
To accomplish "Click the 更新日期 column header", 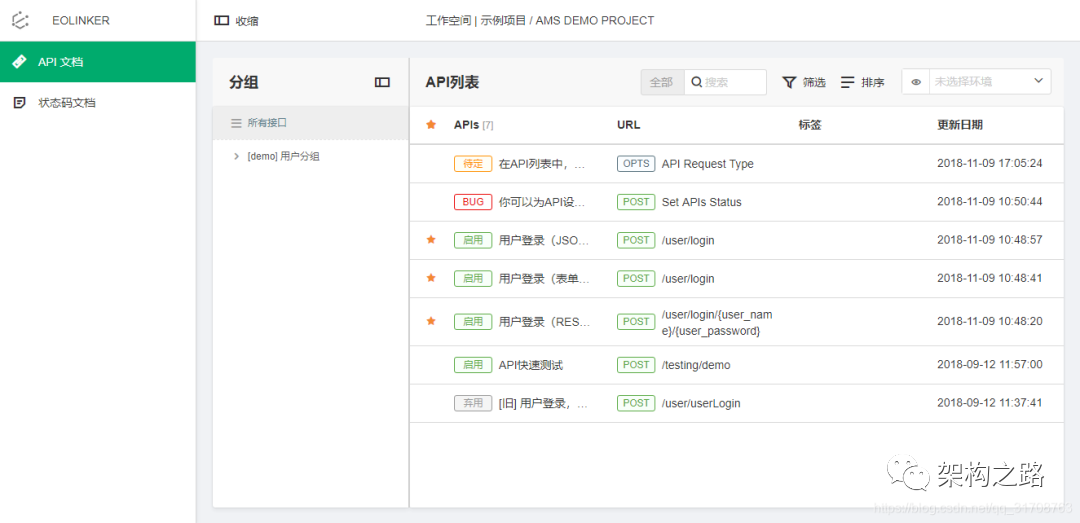I will 960,125.
